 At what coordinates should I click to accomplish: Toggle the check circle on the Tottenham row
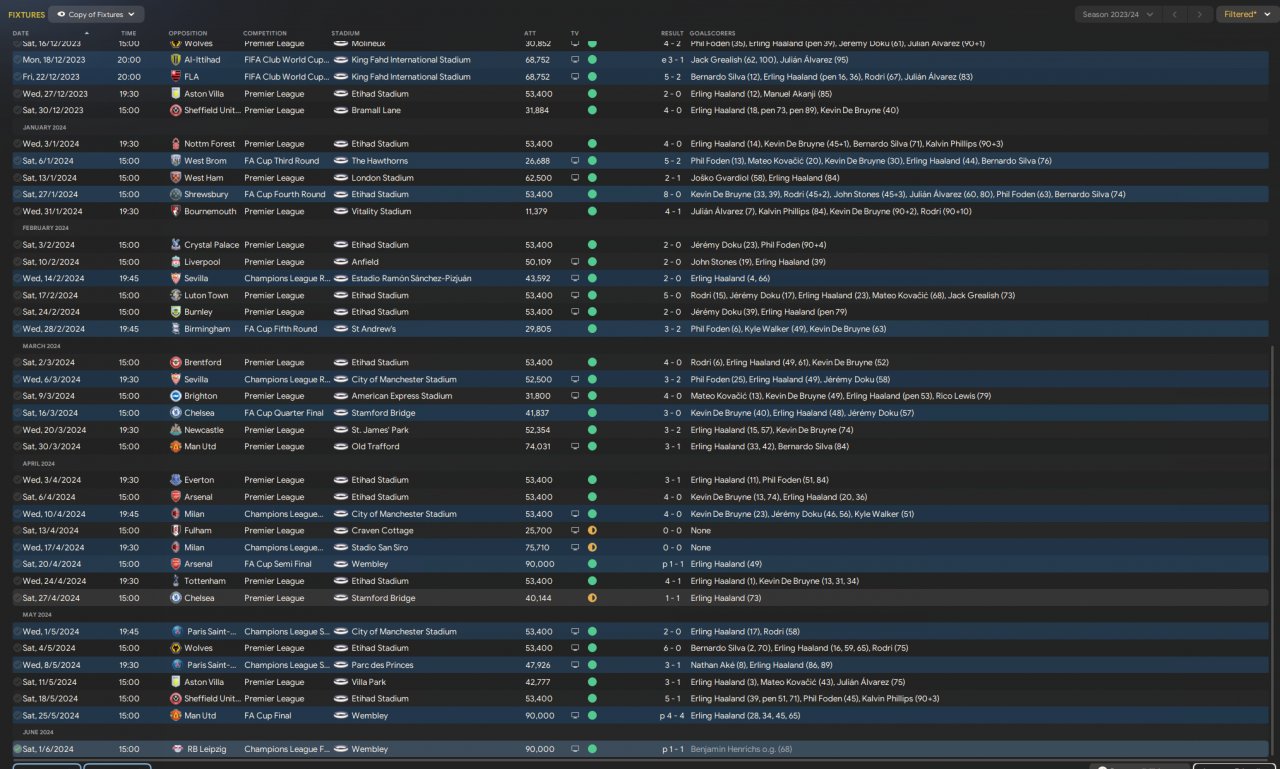click(17, 581)
